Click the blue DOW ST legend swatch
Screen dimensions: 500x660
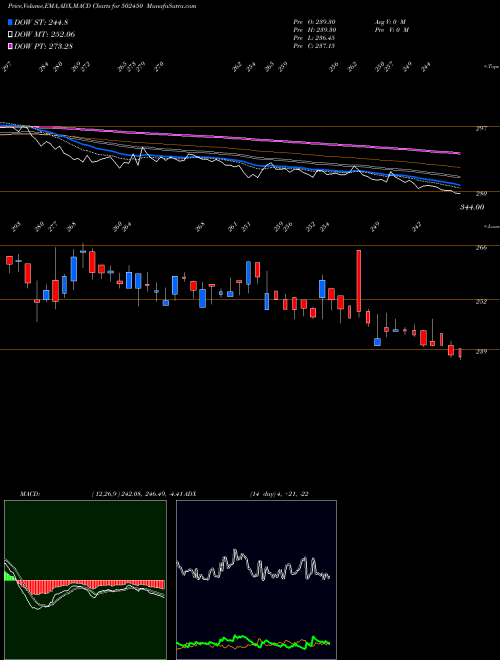(11, 22)
